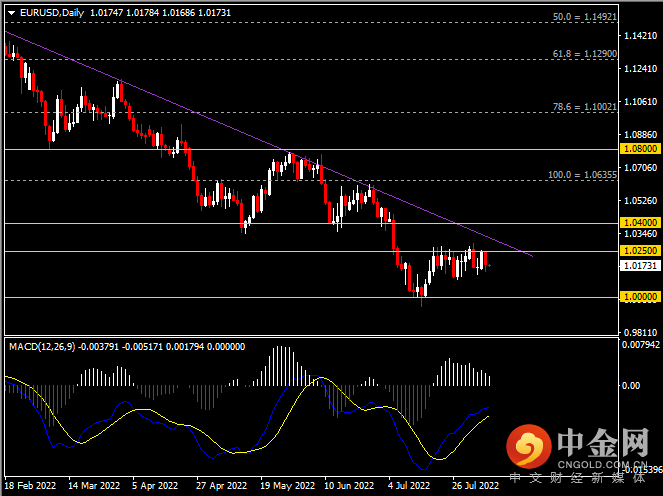Select the 1.08860 price axis tick
The image size is (663, 496).
641,134
